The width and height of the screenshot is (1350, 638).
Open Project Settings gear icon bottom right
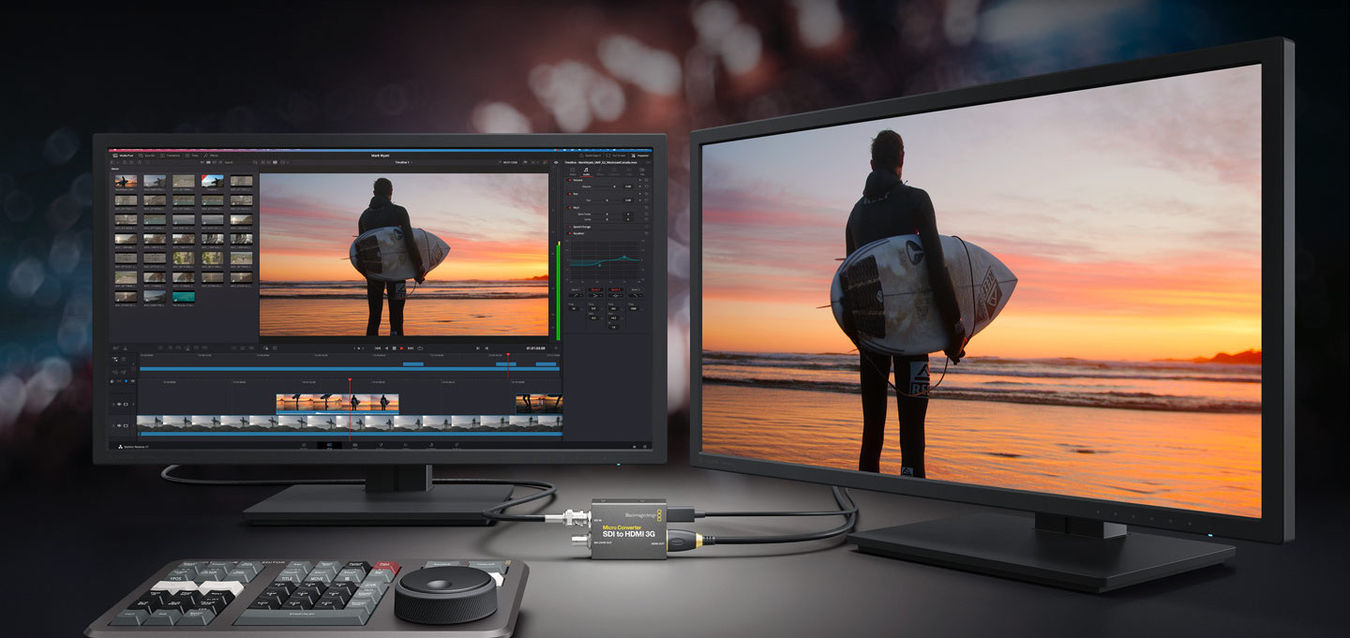click(645, 446)
